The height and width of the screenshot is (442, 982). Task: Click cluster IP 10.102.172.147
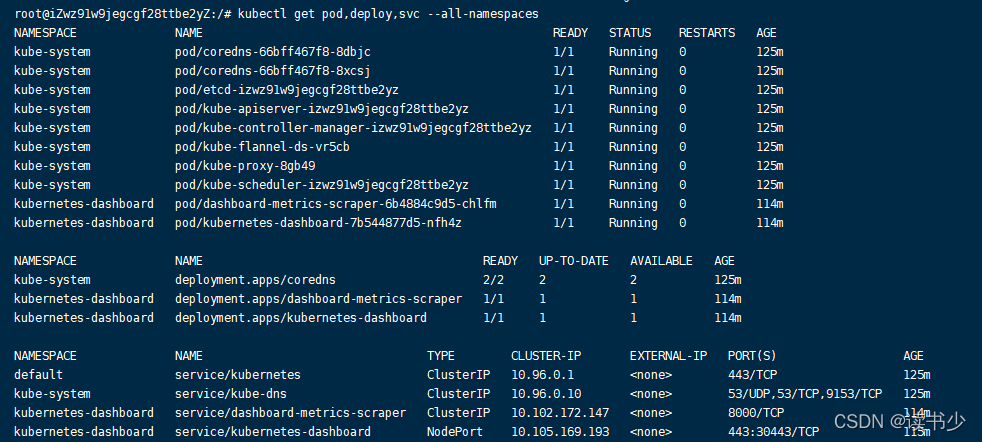click(559, 413)
